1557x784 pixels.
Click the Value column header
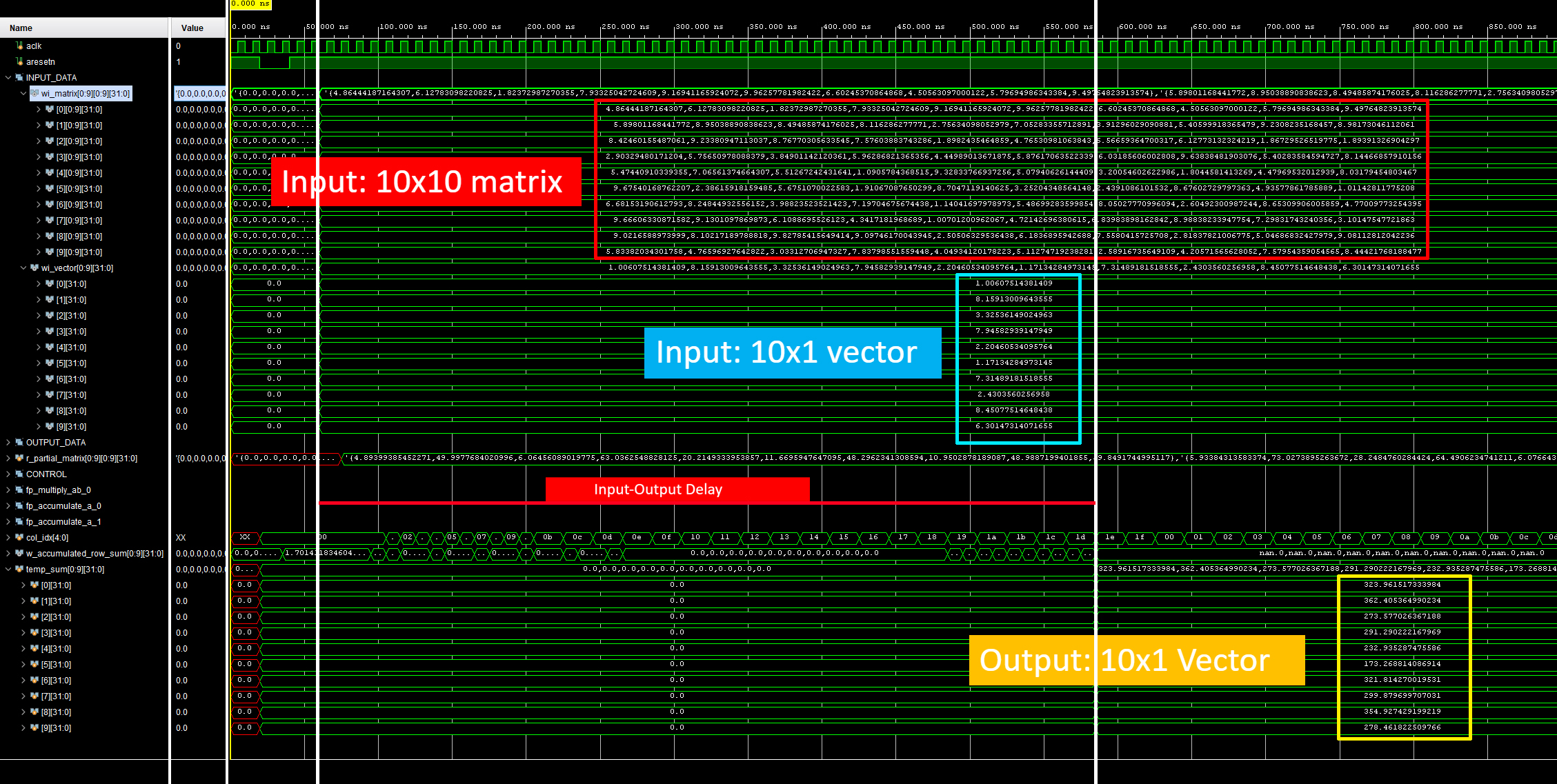(x=192, y=28)
